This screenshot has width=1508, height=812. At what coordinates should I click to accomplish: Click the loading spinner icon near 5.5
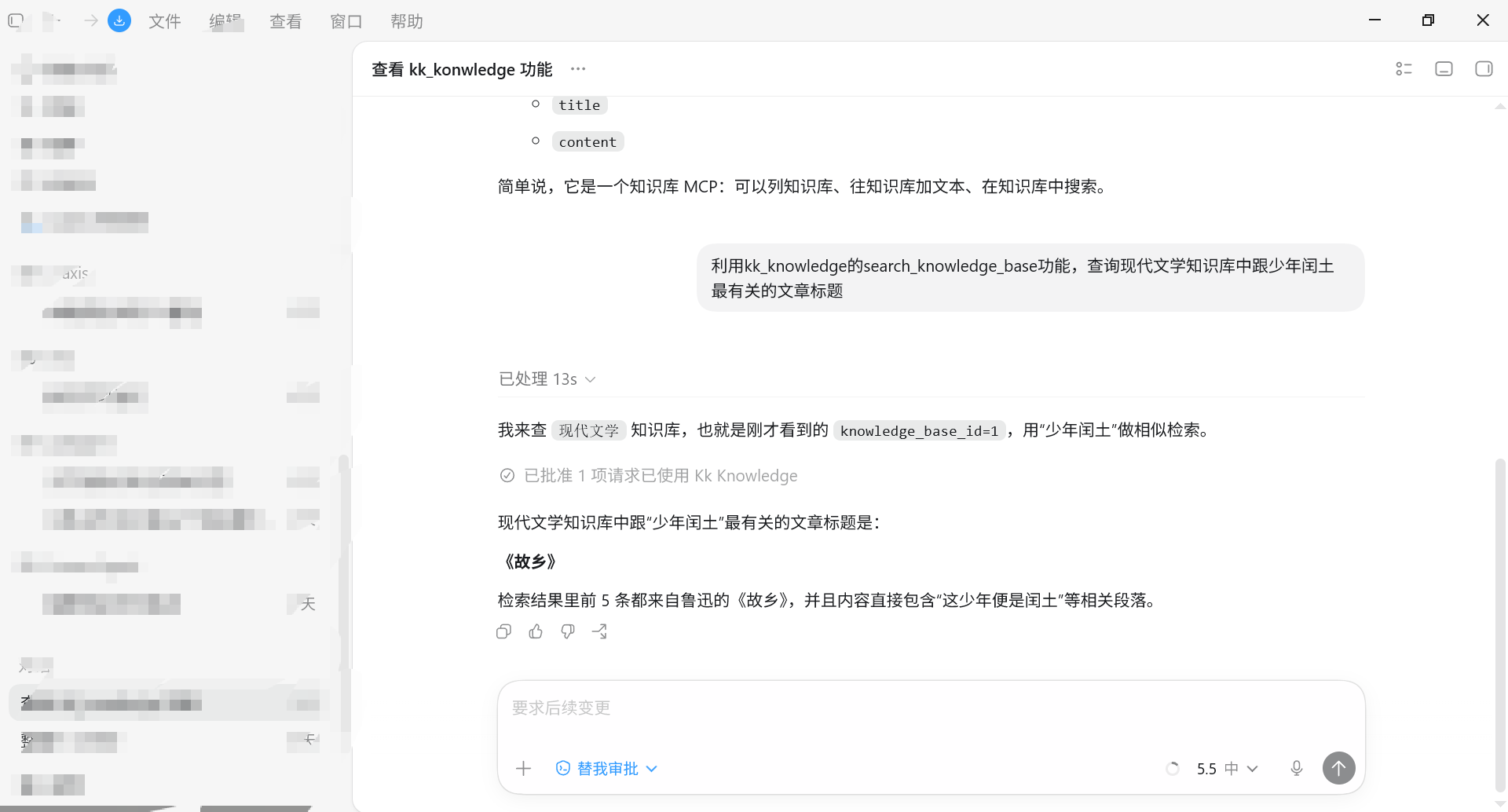pyautogui.click(x=1173, y=769)
